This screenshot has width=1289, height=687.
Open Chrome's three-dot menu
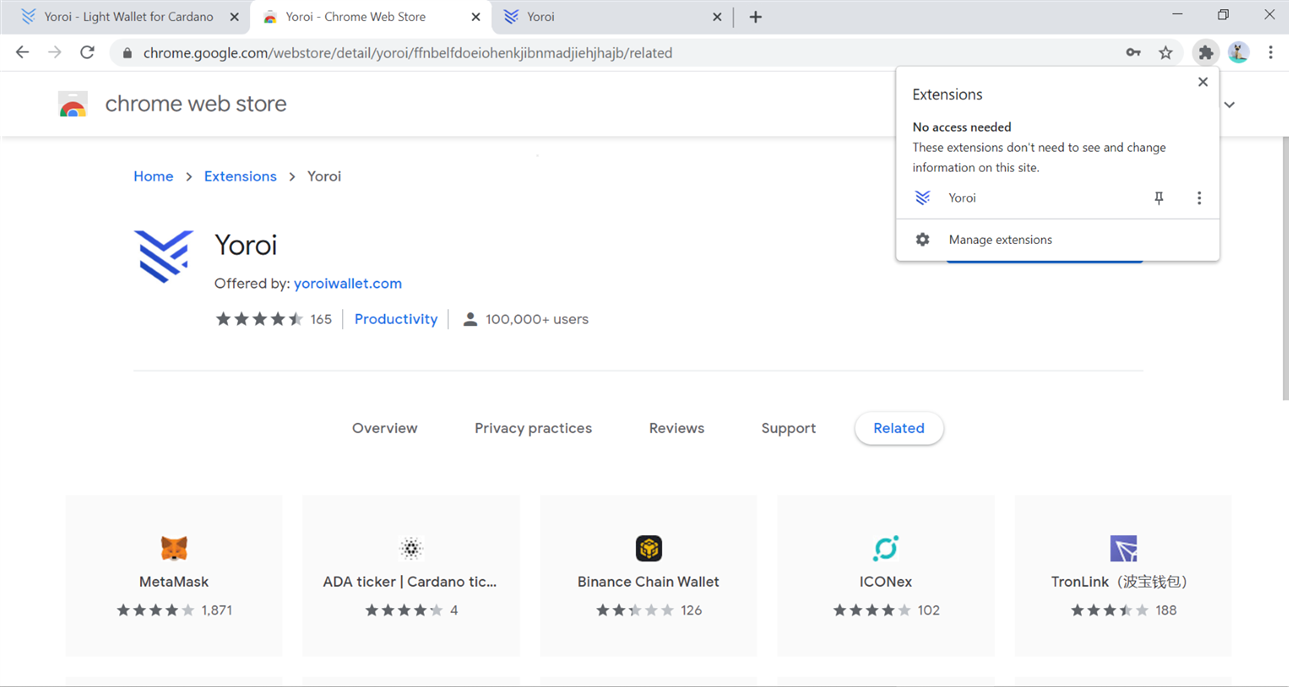click(1270, 53)
